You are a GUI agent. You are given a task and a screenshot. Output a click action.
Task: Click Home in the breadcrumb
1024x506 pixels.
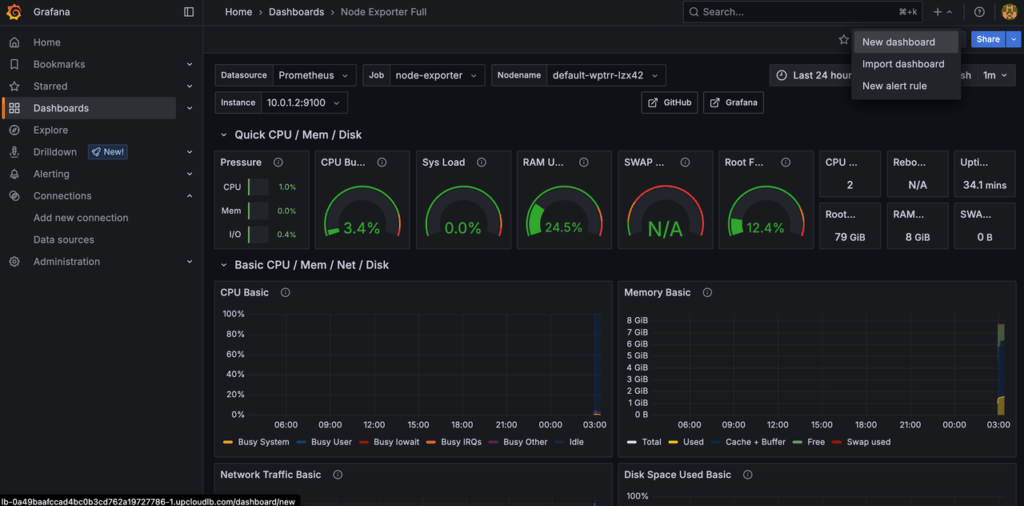point(238,12)
